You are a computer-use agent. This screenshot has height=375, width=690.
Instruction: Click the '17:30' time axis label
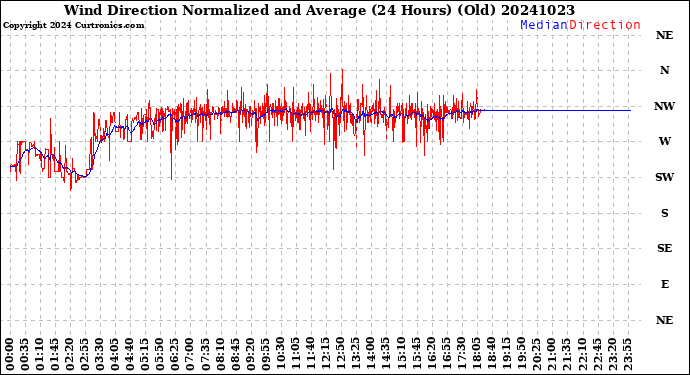click(x=462, y=354)
